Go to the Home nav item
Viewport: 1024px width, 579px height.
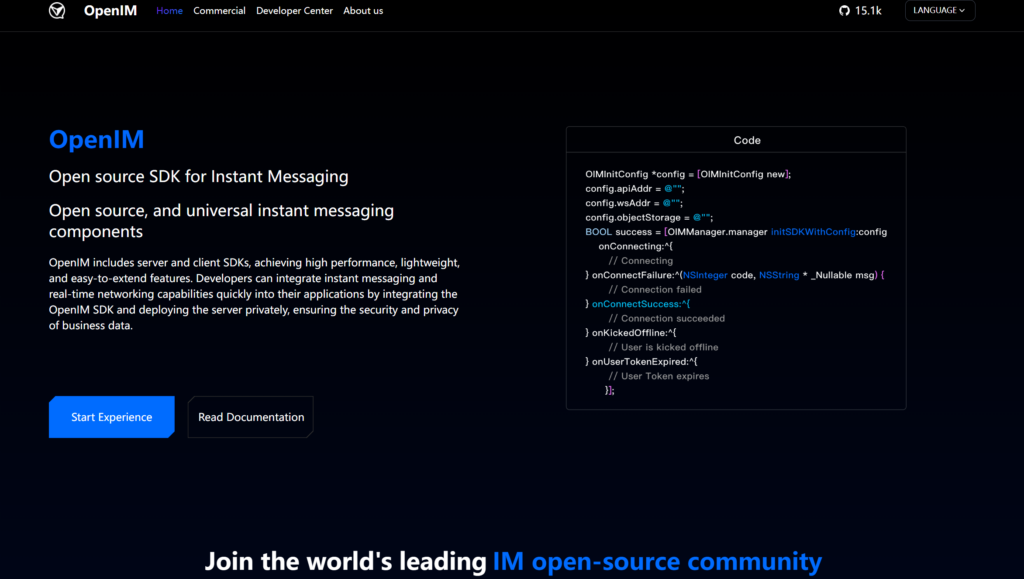169,11
